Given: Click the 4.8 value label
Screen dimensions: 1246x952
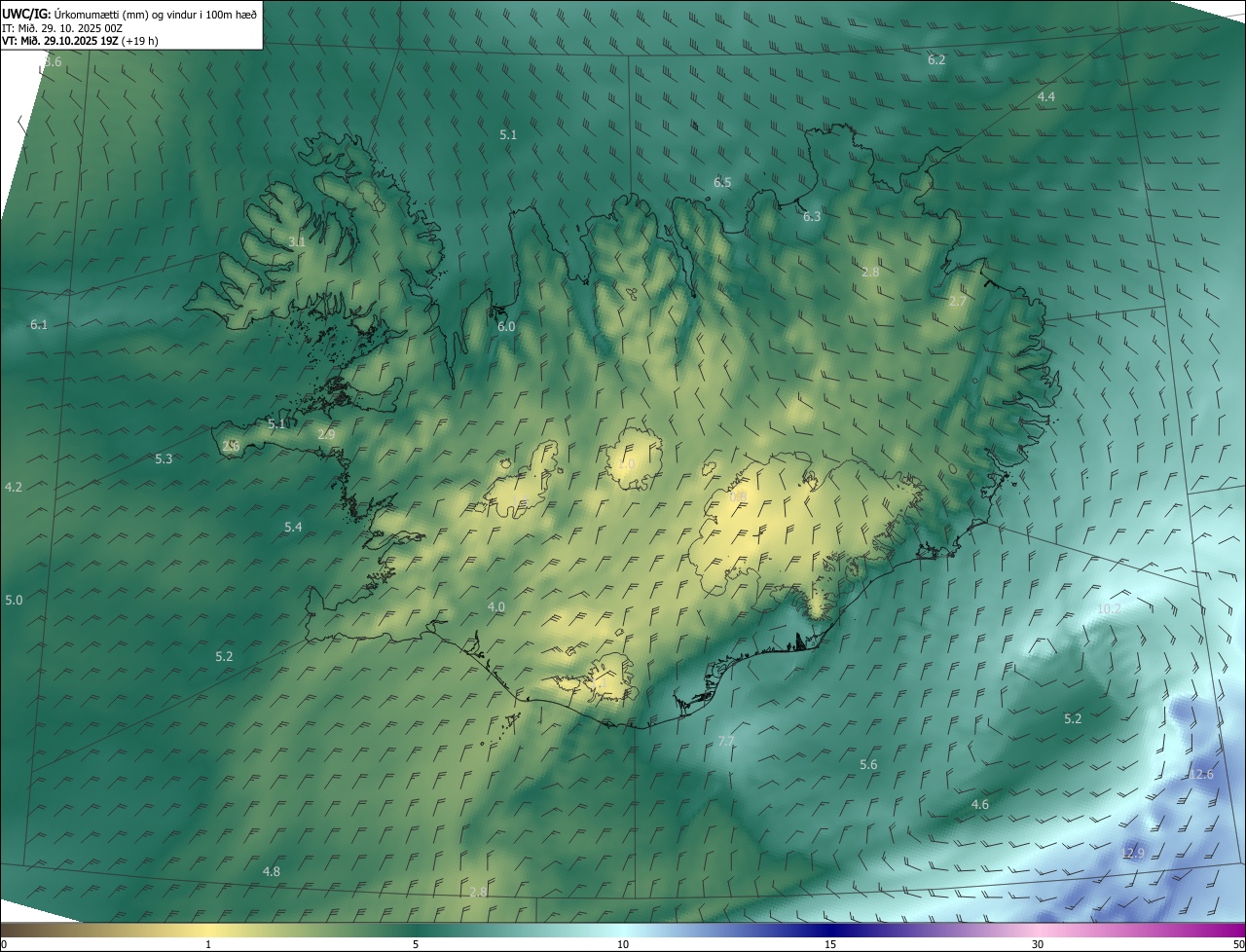Looking at the screenshot, I should [x=272, y=872].
